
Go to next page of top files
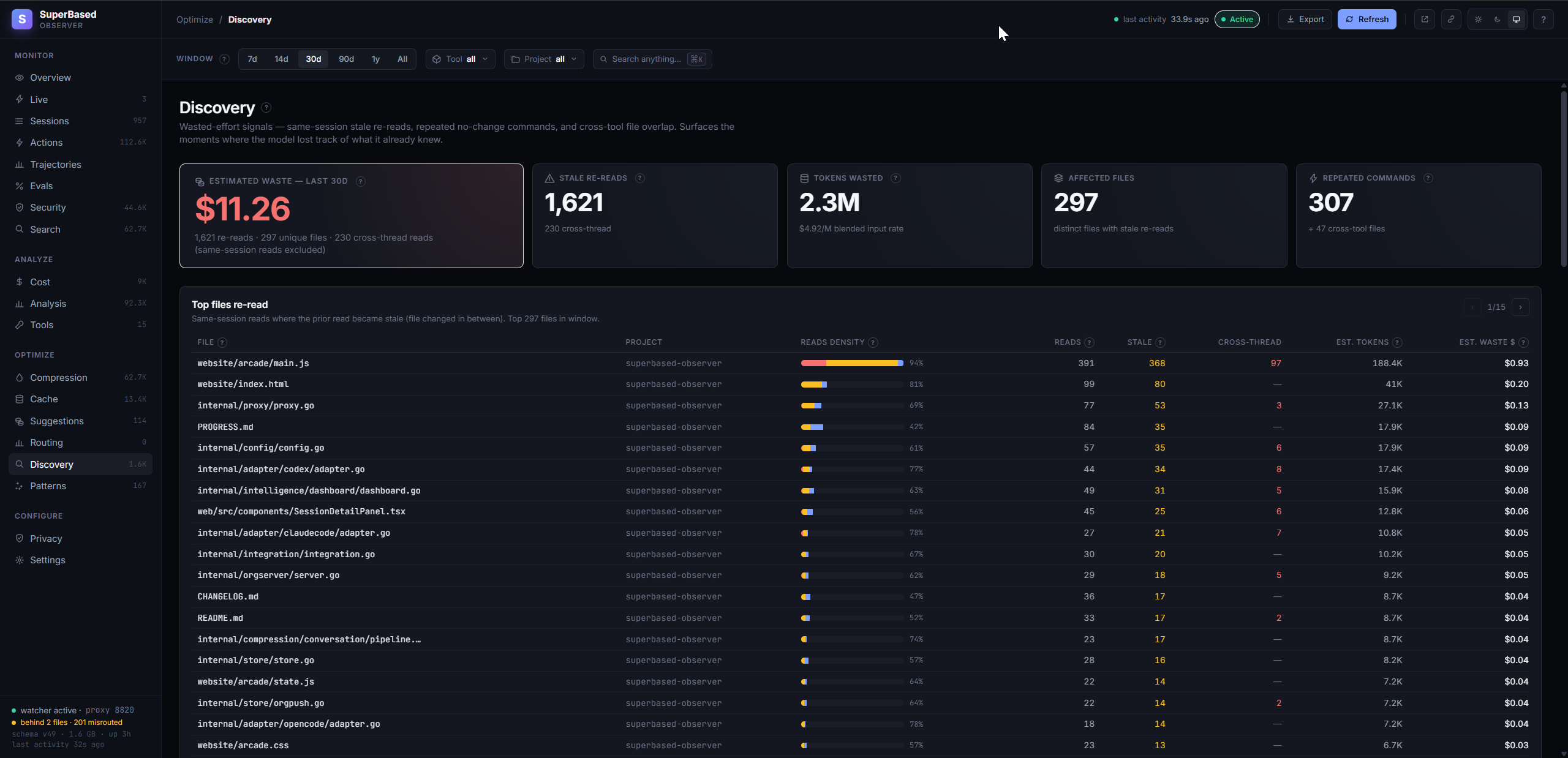[1520, 307]
